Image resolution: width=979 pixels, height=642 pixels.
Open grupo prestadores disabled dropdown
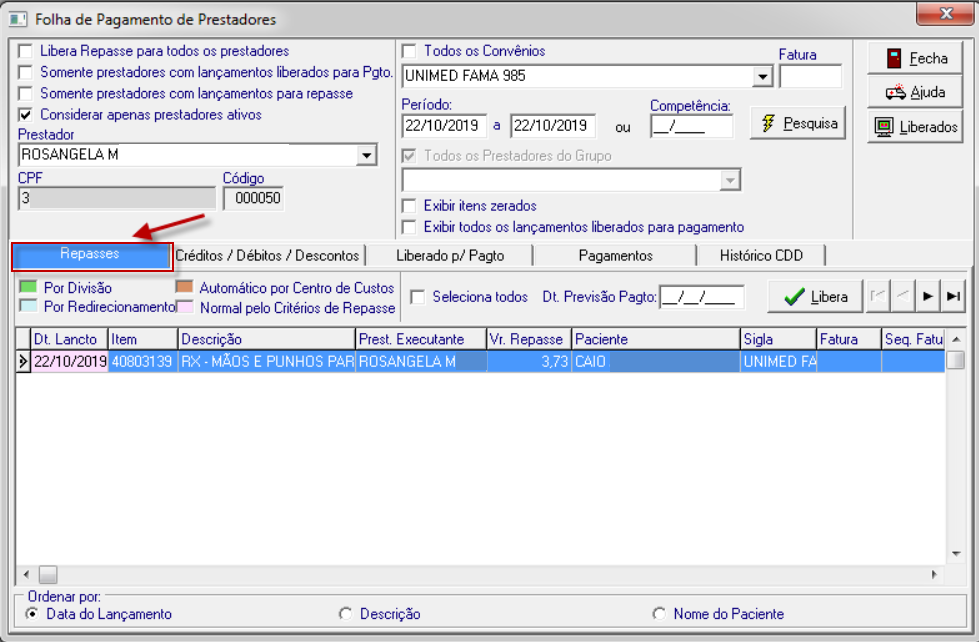[x=729, y=180]
